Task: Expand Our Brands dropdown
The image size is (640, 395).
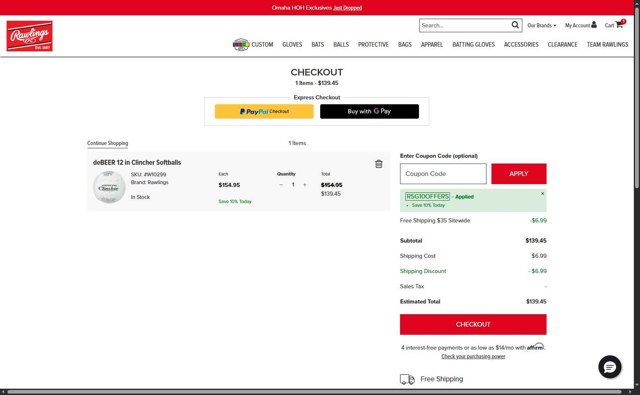Action: pos(542,25)
